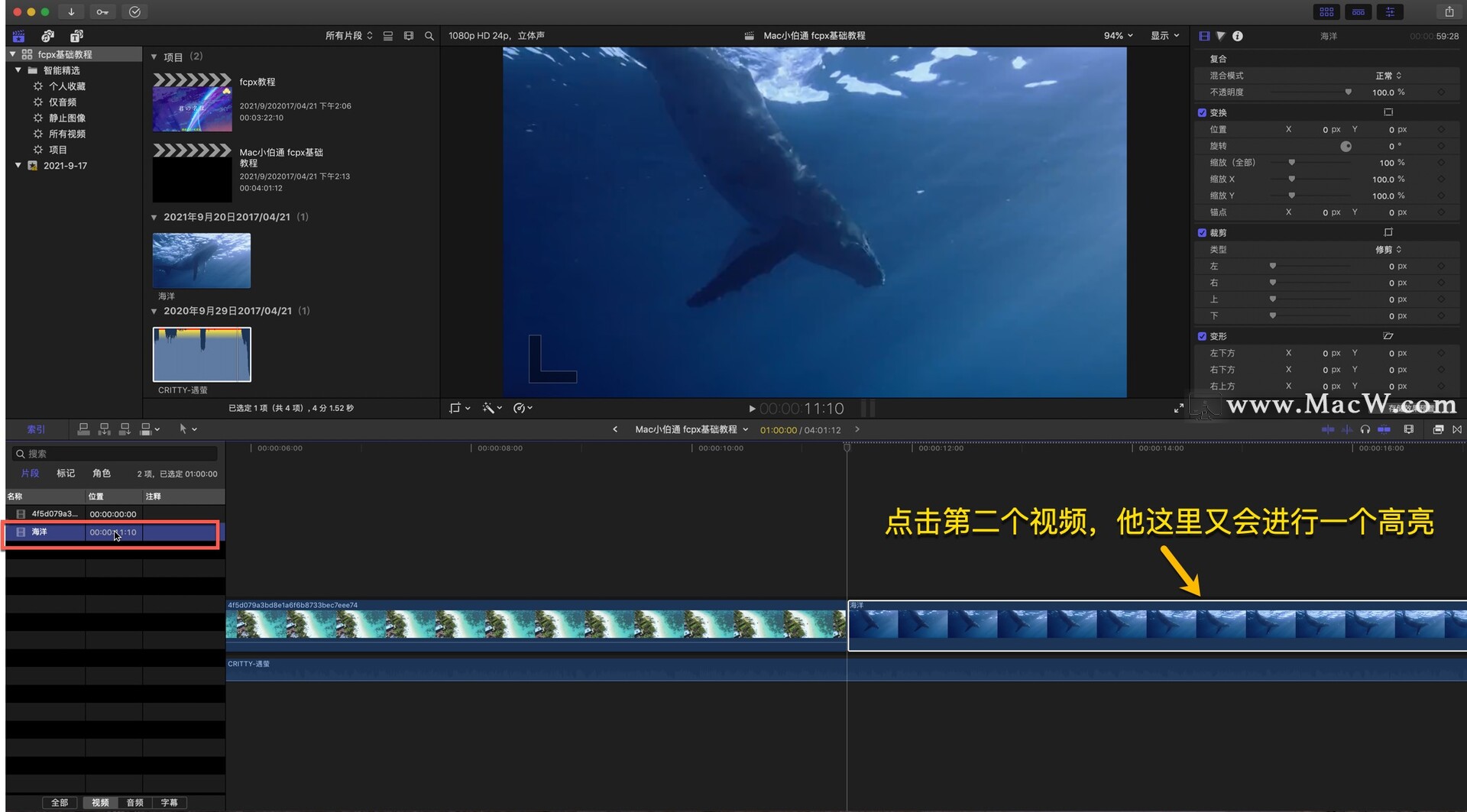
Task: Click the 索引 index button
Action: [36, 429]
